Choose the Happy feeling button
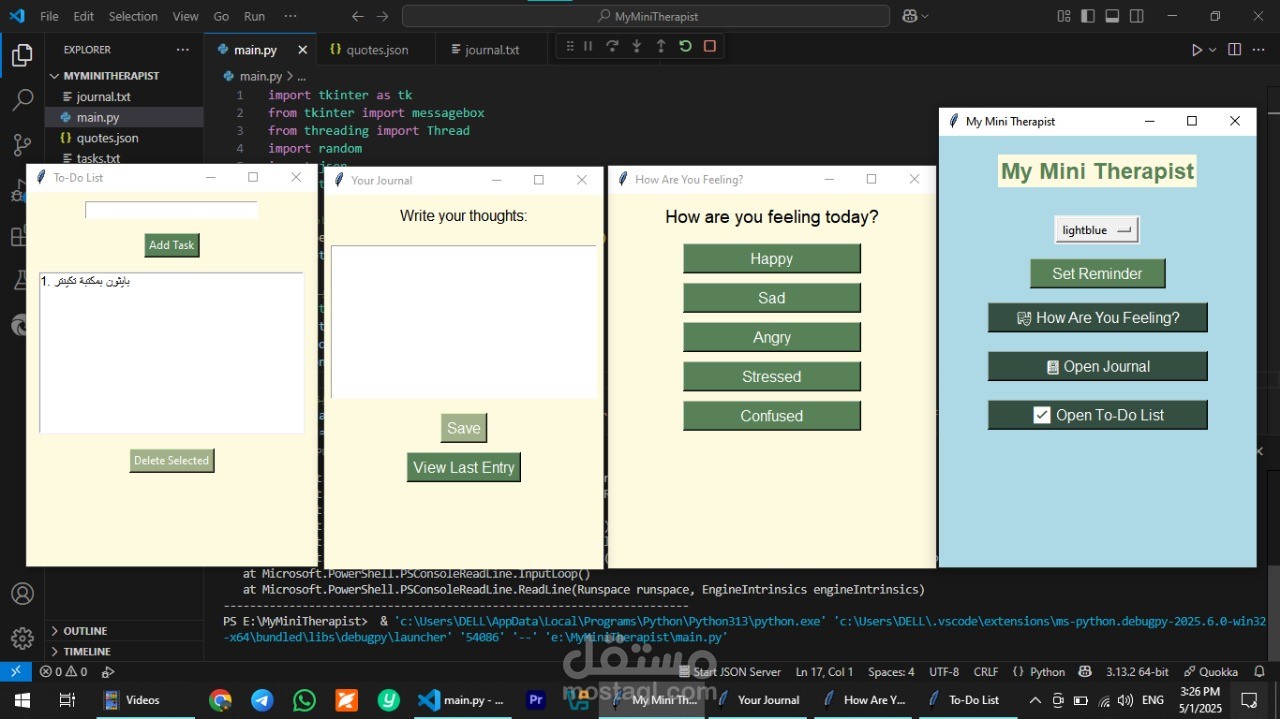Image resolution: width=1280 pixels, height=719 pixels. (772, 259)
